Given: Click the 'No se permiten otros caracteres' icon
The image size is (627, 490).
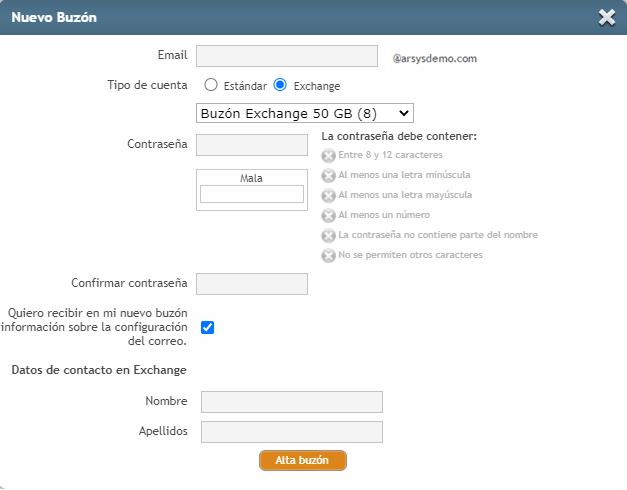Looking at the screenshot, I should [x=328, y=256].
